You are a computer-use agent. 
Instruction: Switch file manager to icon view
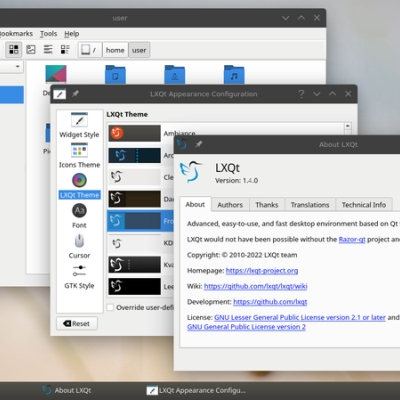14,50
